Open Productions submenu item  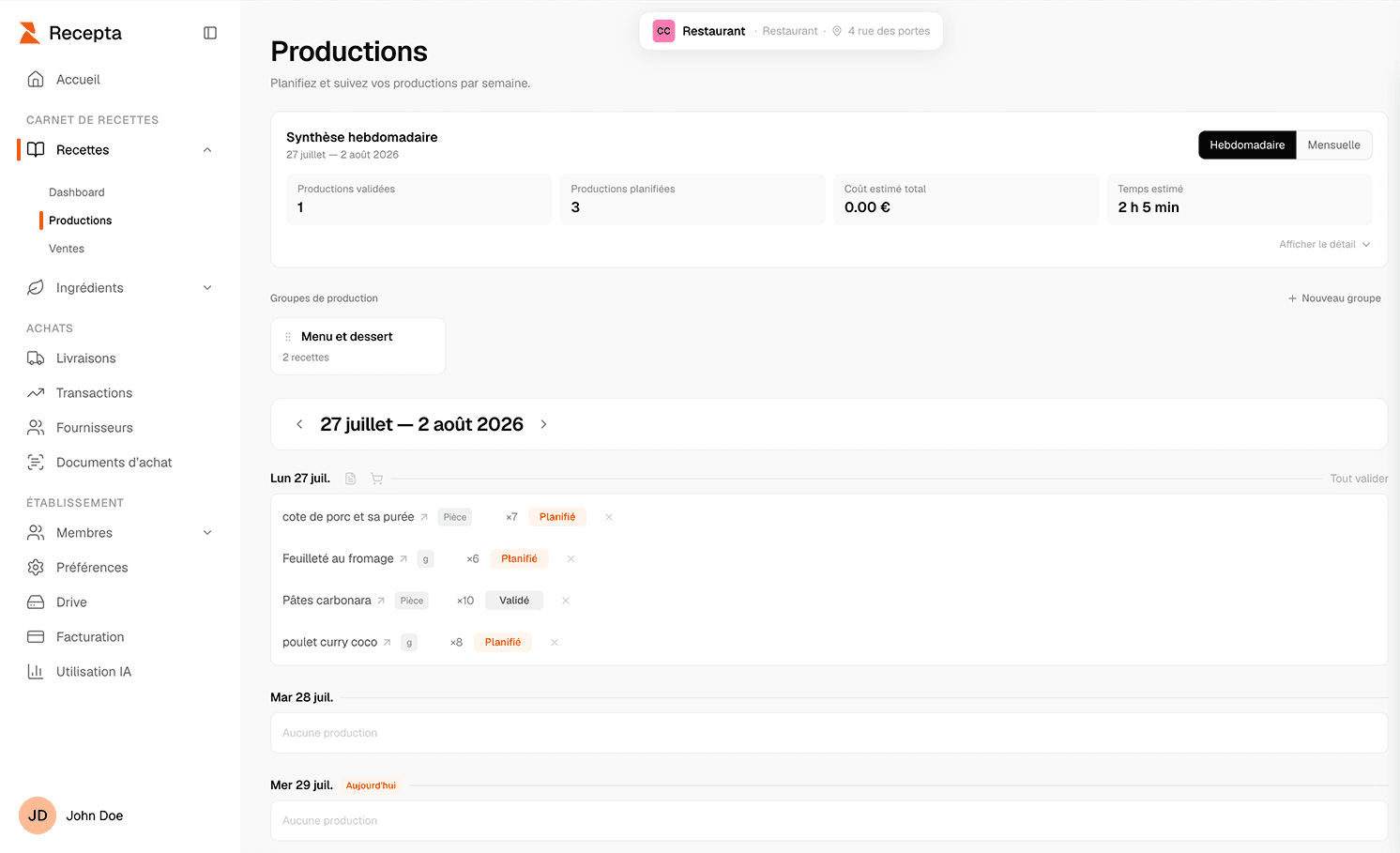81,221
